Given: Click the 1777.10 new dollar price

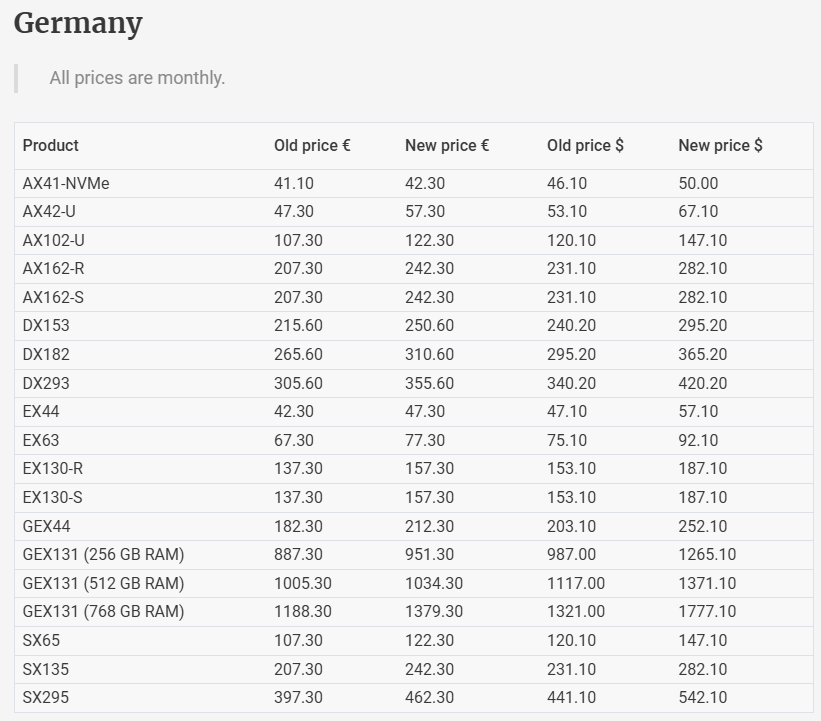Looking at the screenshot, I should pos(707,612).
